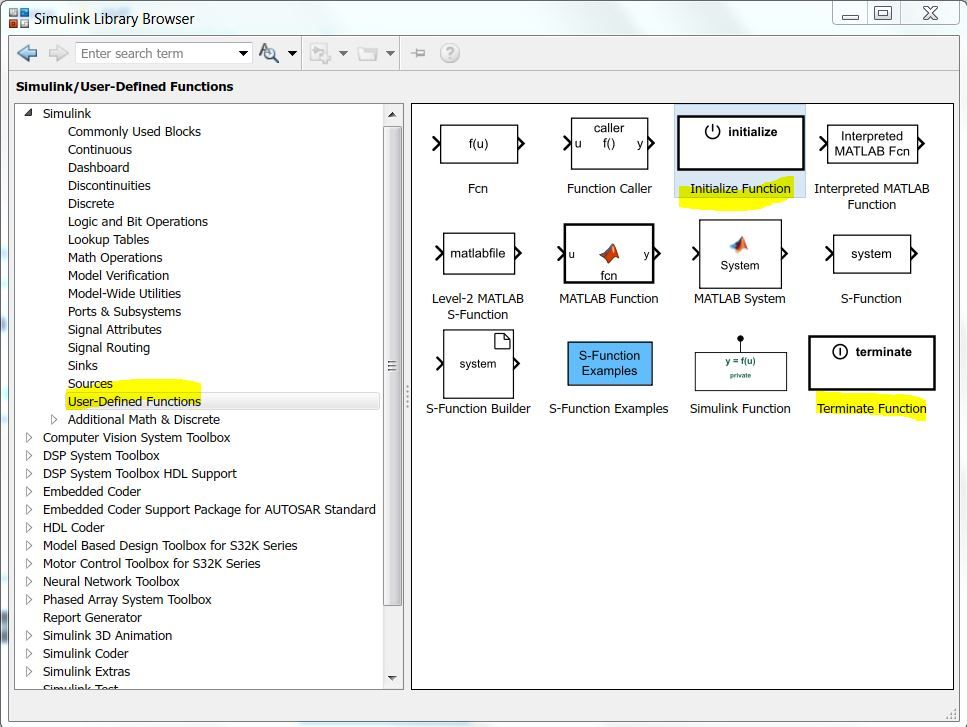Select the Discontinuities library
This screenshot has width=967, height=727.
click(109, 185)
